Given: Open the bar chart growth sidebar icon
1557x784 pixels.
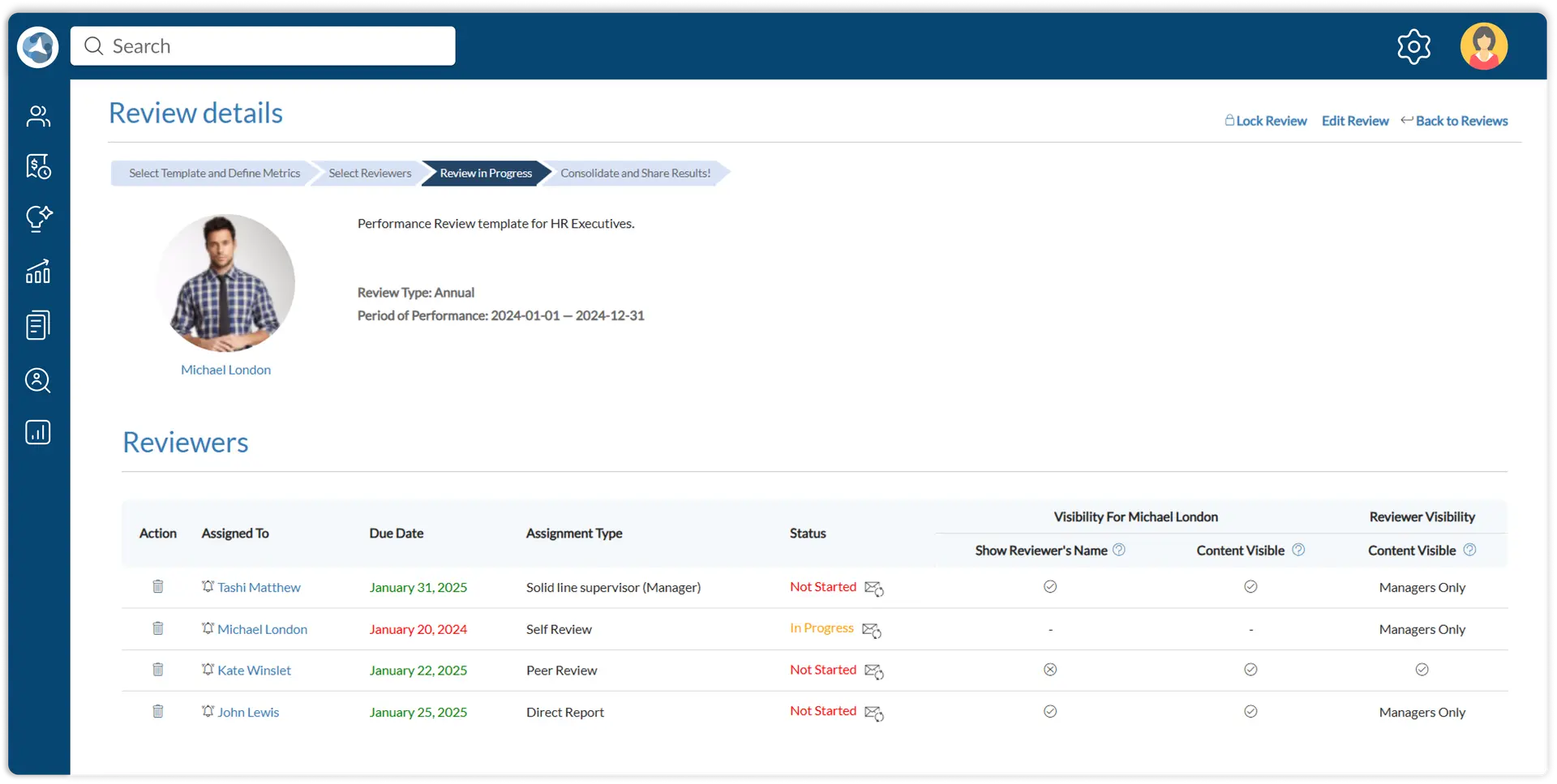Looking at the screenshot, I should tap(38, 272).
